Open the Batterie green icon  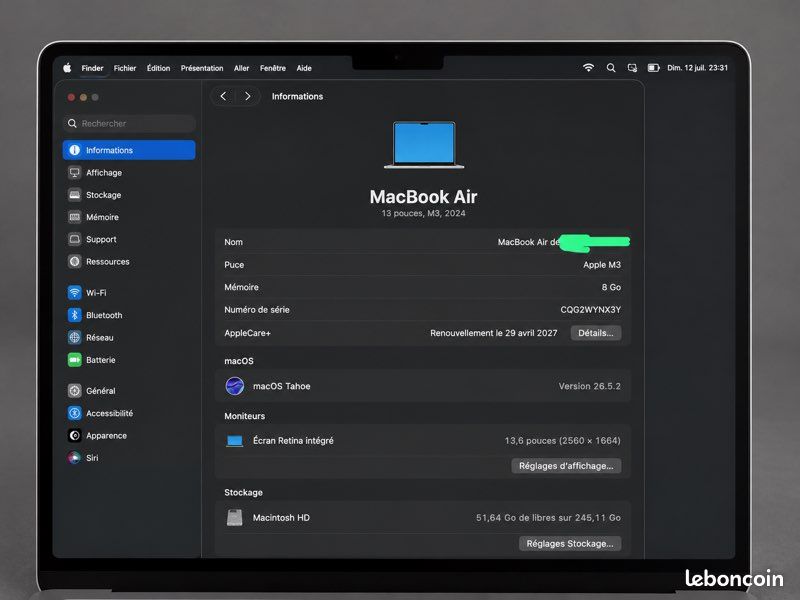tap(74, 360)
